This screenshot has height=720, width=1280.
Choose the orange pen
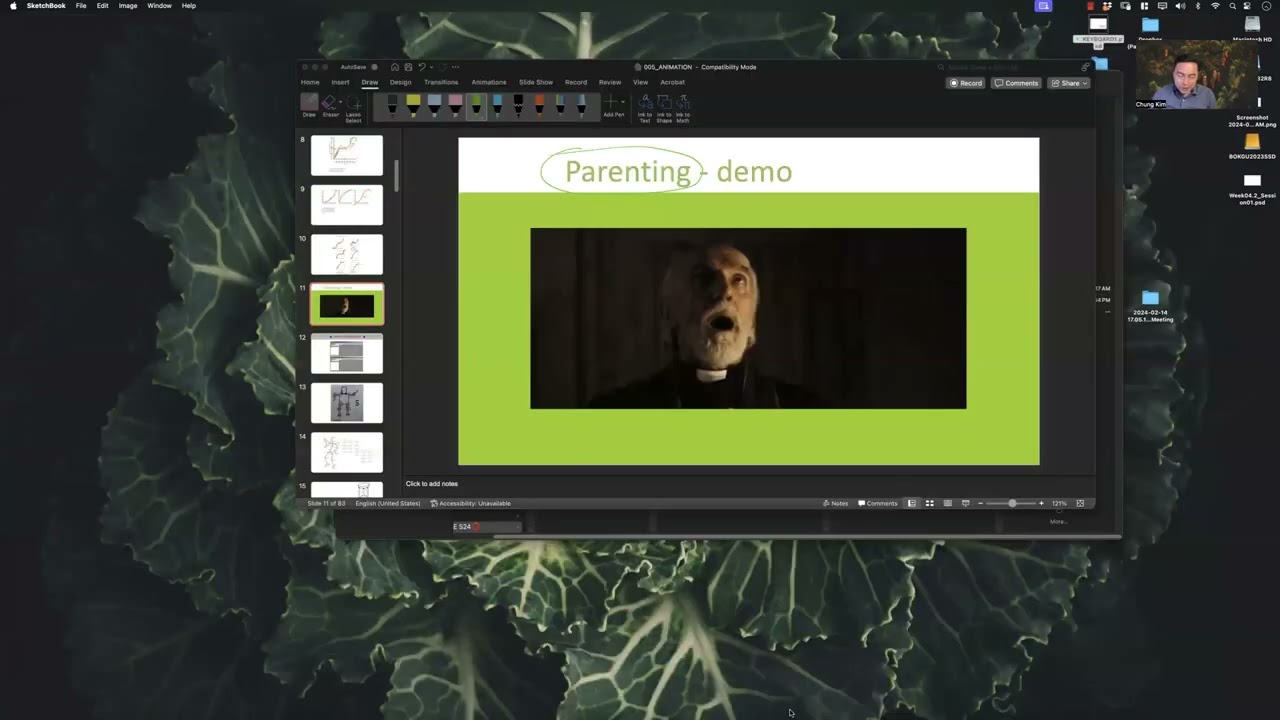click(x=539, y=105)
